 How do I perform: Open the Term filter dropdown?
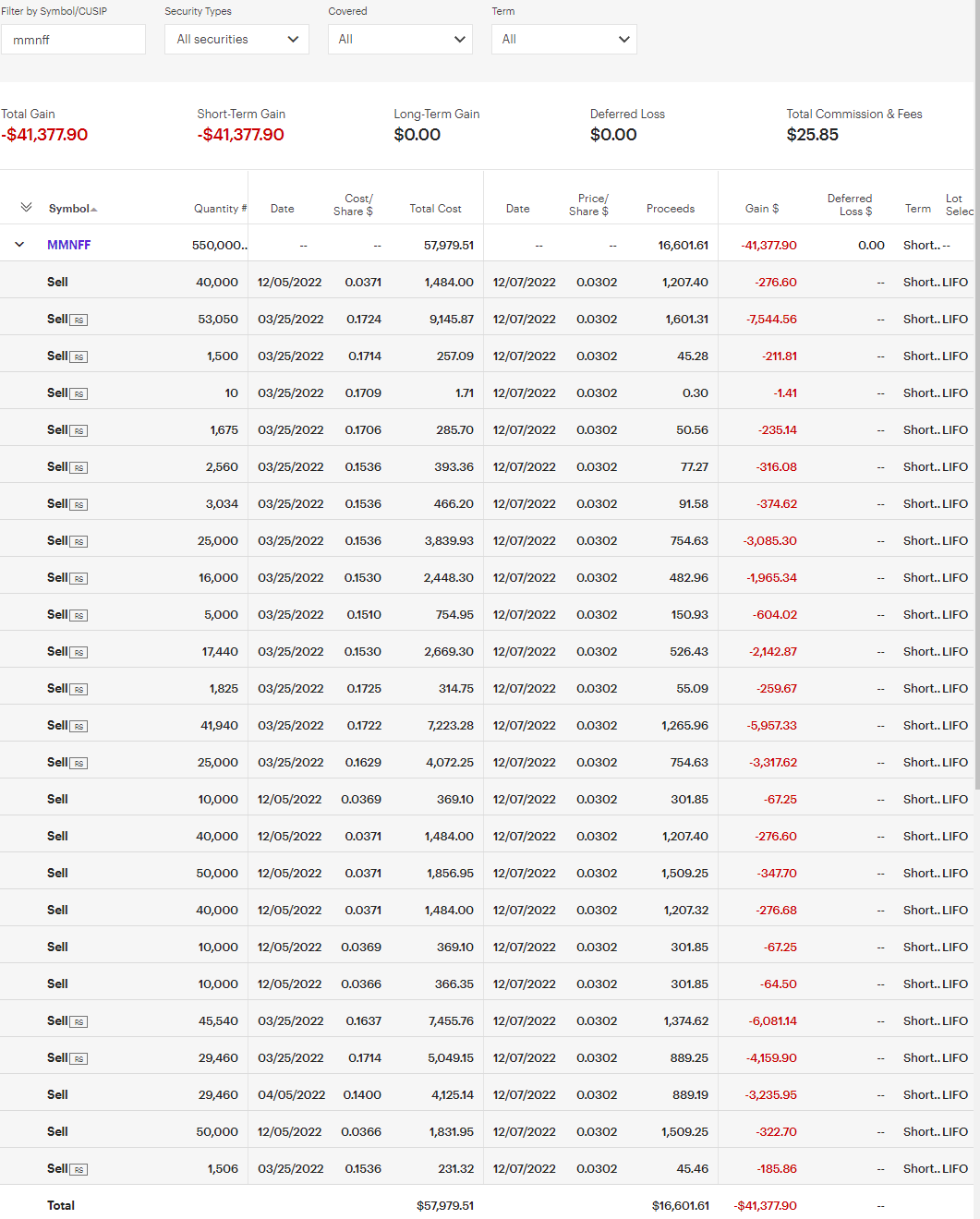point(563,39)
